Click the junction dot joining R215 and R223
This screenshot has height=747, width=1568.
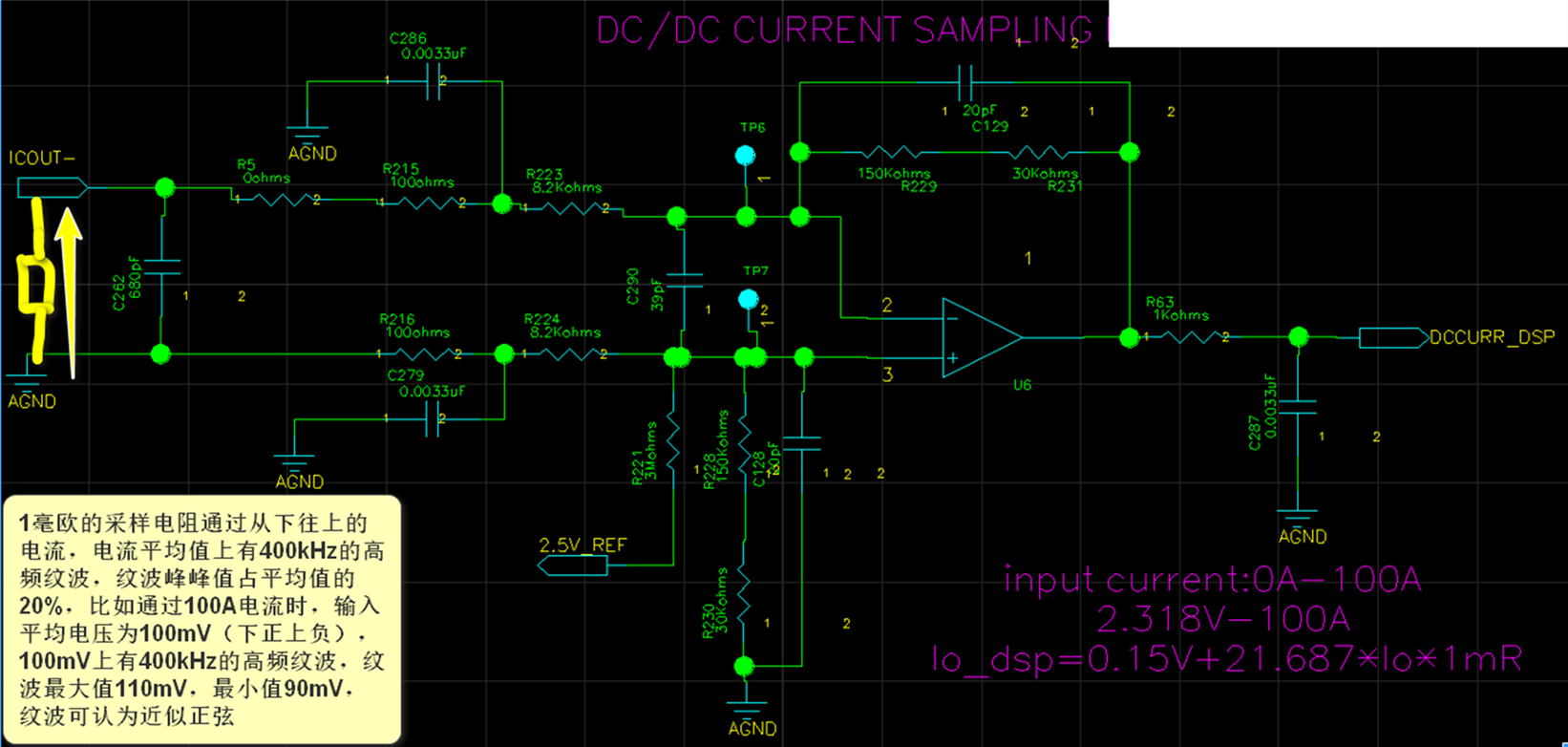501,203
